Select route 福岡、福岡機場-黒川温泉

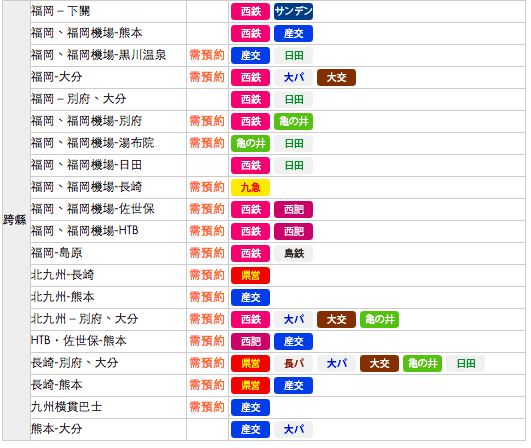(x=99, y=55)
